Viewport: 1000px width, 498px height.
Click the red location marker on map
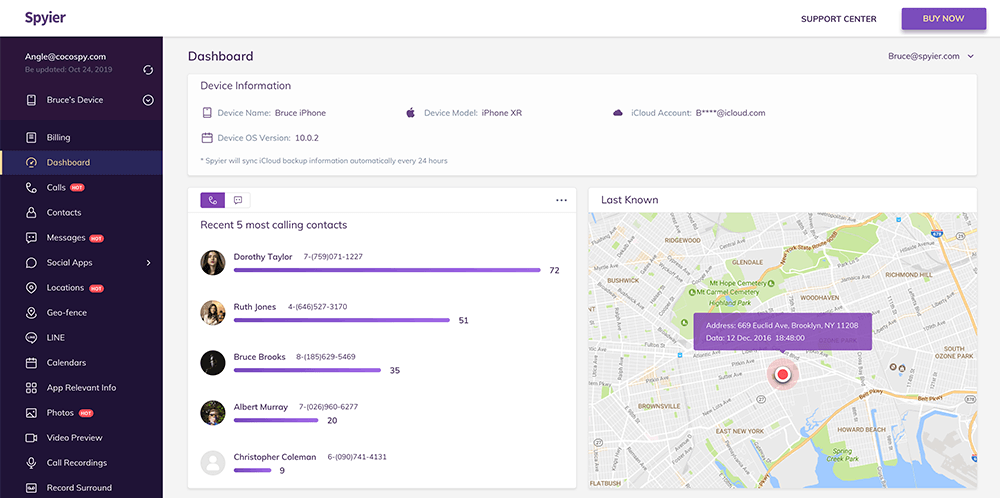point(783,376)
